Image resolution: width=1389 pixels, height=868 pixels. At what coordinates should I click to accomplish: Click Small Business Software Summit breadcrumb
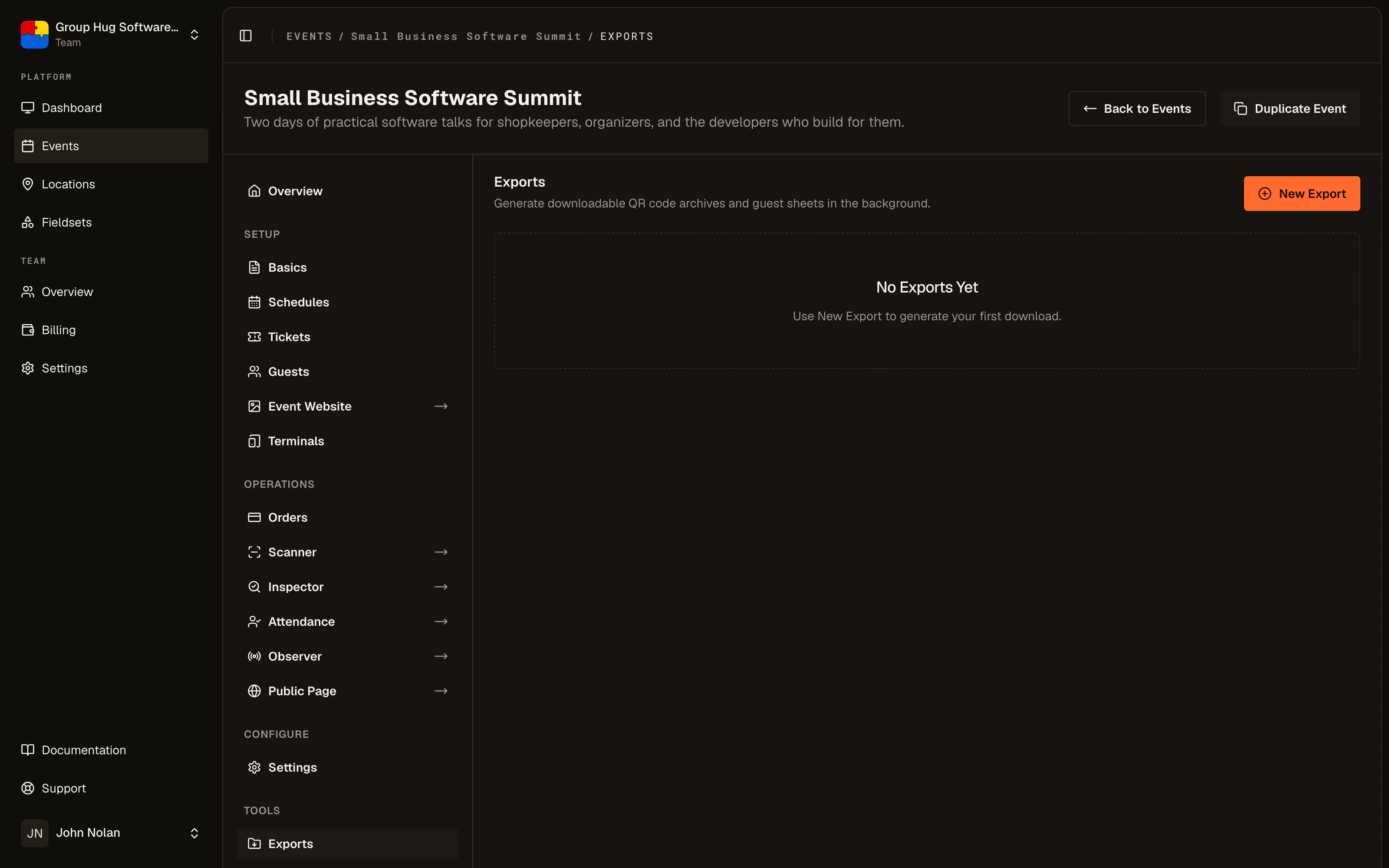(x=465, y=36)
